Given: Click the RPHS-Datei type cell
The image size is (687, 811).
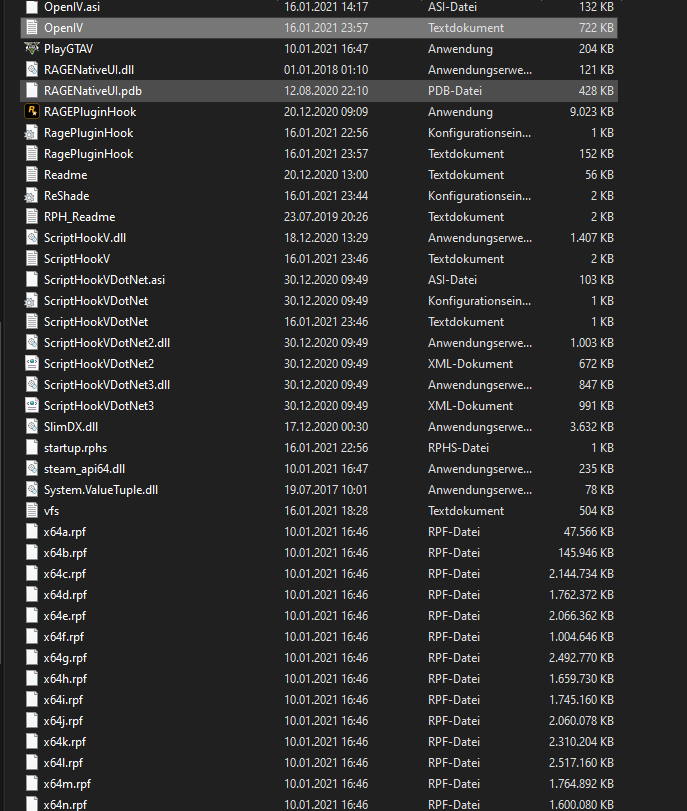Looking at the screenshot, I should (458, 448).
